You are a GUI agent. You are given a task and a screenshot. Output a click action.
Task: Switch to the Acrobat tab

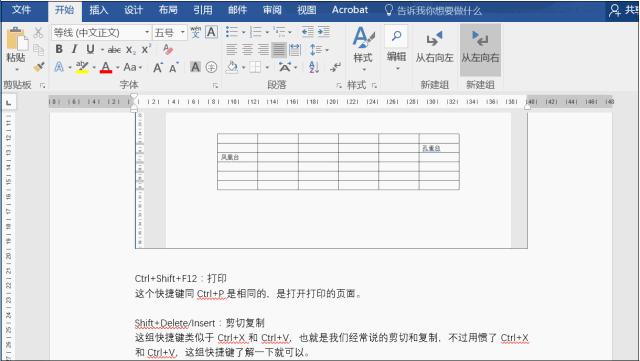tap(349, 10)
